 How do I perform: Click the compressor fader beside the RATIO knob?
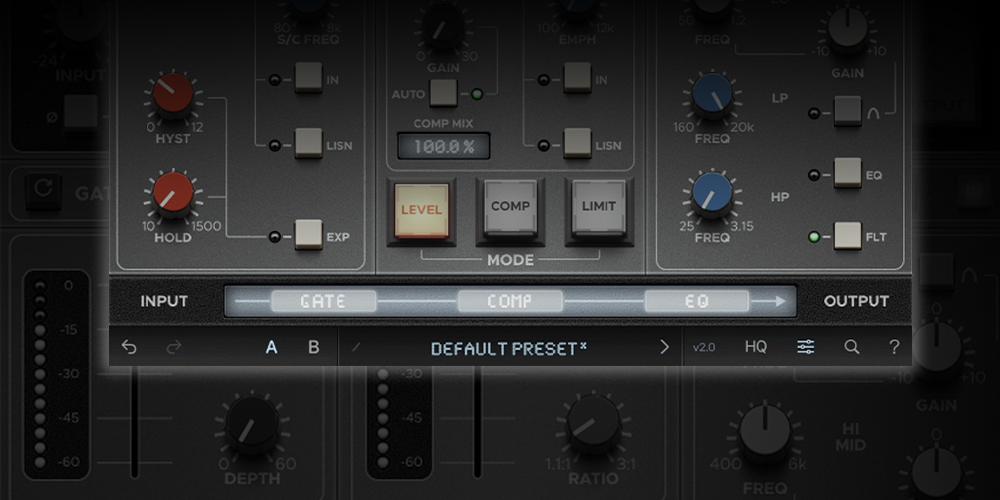point(477,422)
